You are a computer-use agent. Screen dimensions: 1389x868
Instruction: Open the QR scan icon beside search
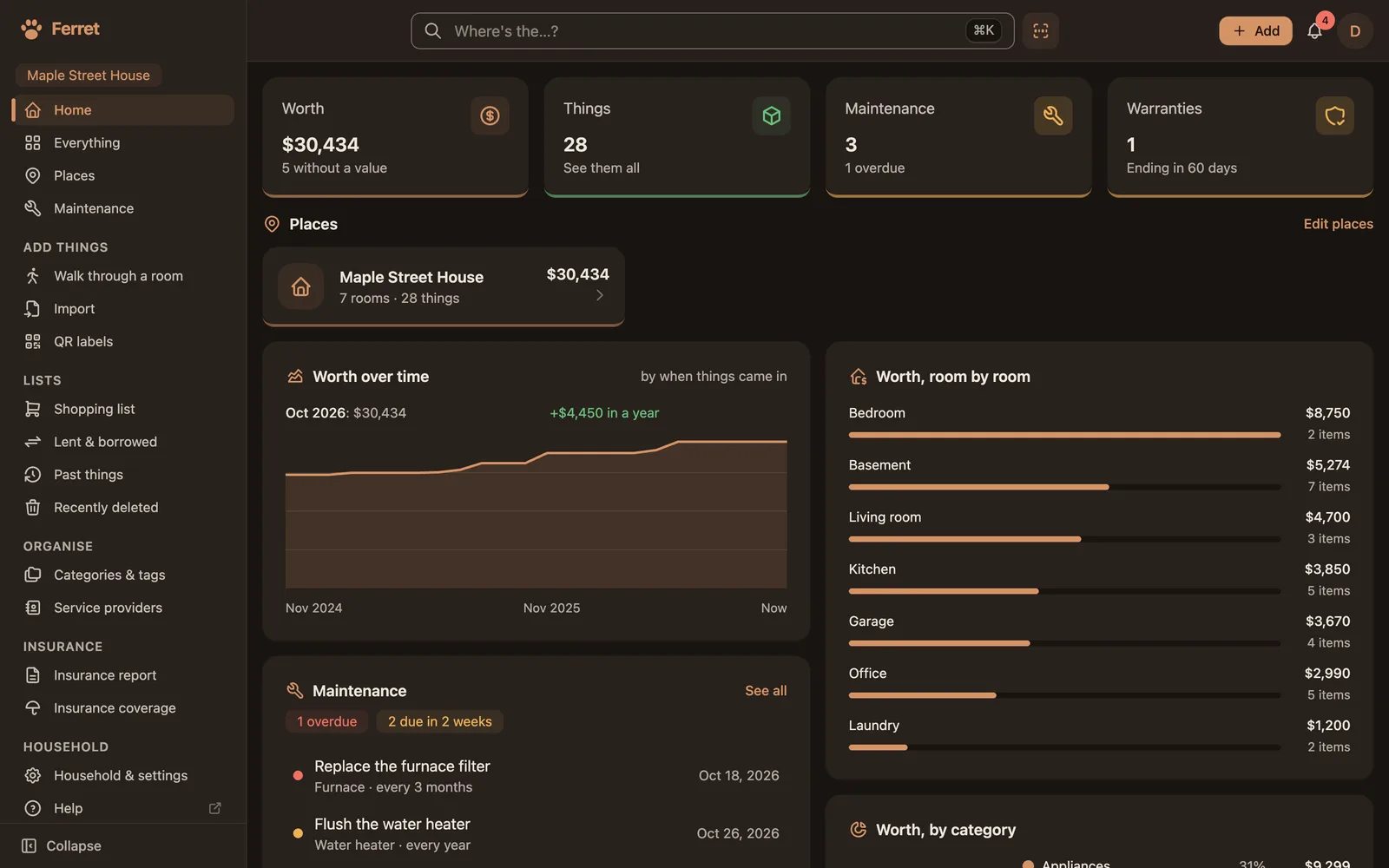click(1040, 31)
